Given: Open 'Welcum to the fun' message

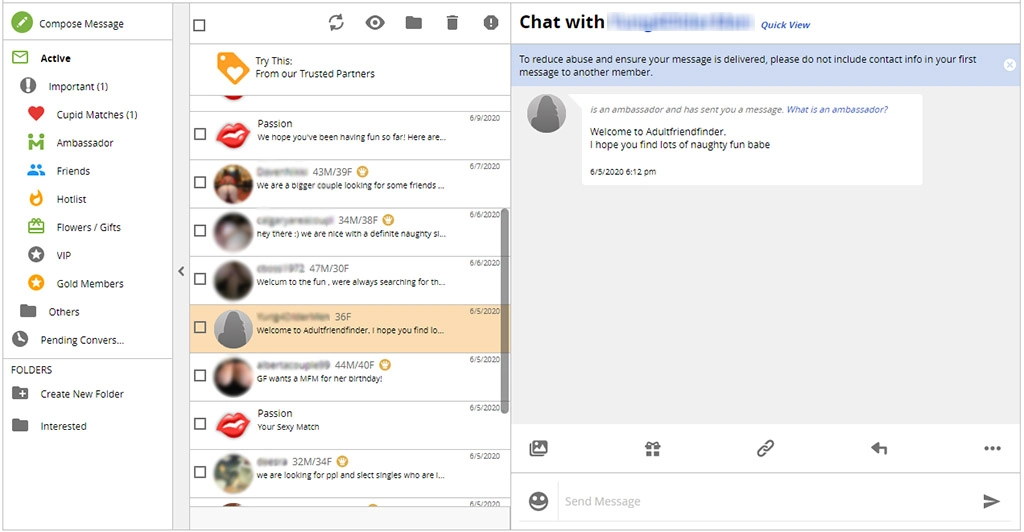Looking at the screenshot, I should (350, 281).
